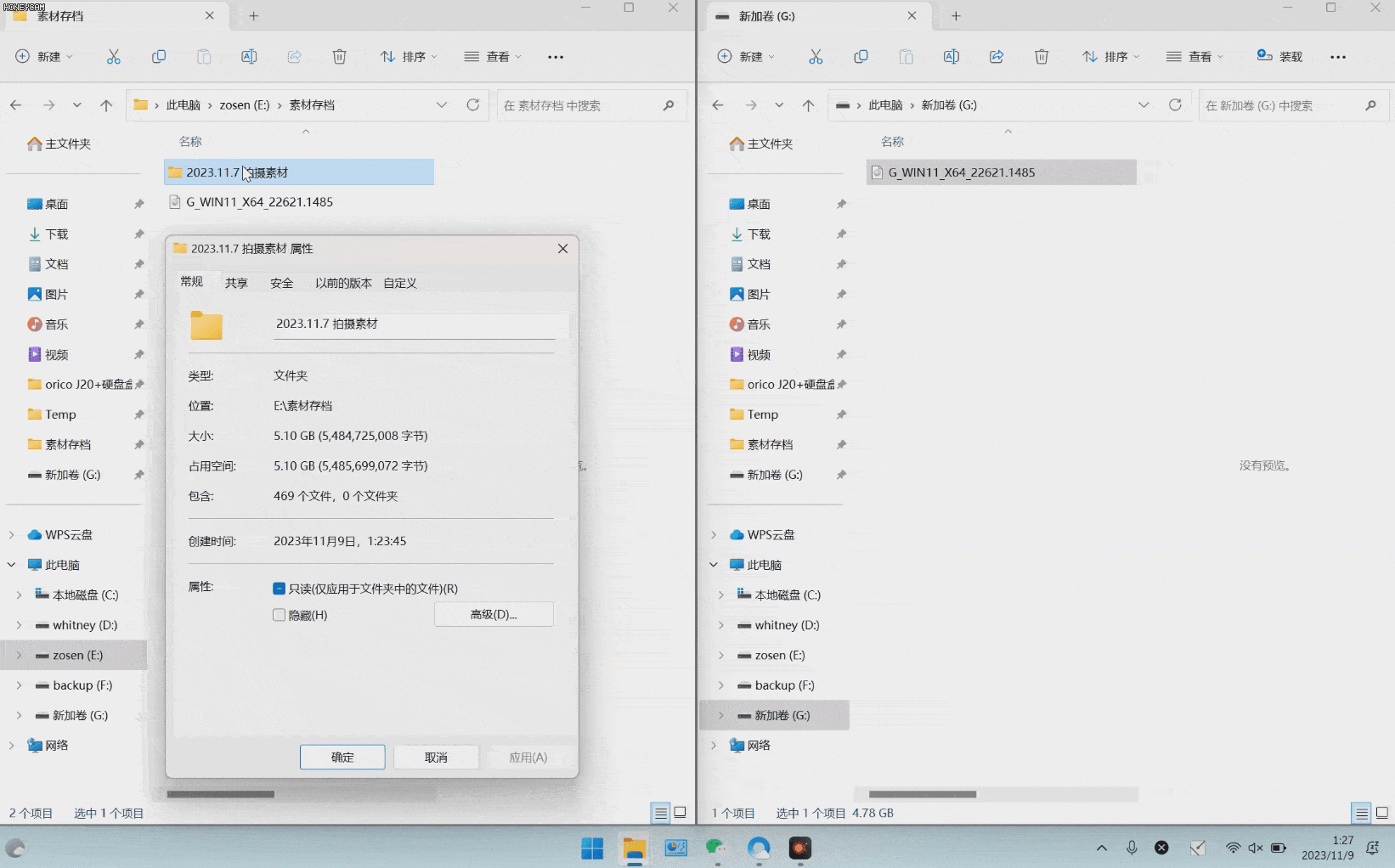Open the Windows Start menu
The image size is (1395, 868).
point(592,848)
